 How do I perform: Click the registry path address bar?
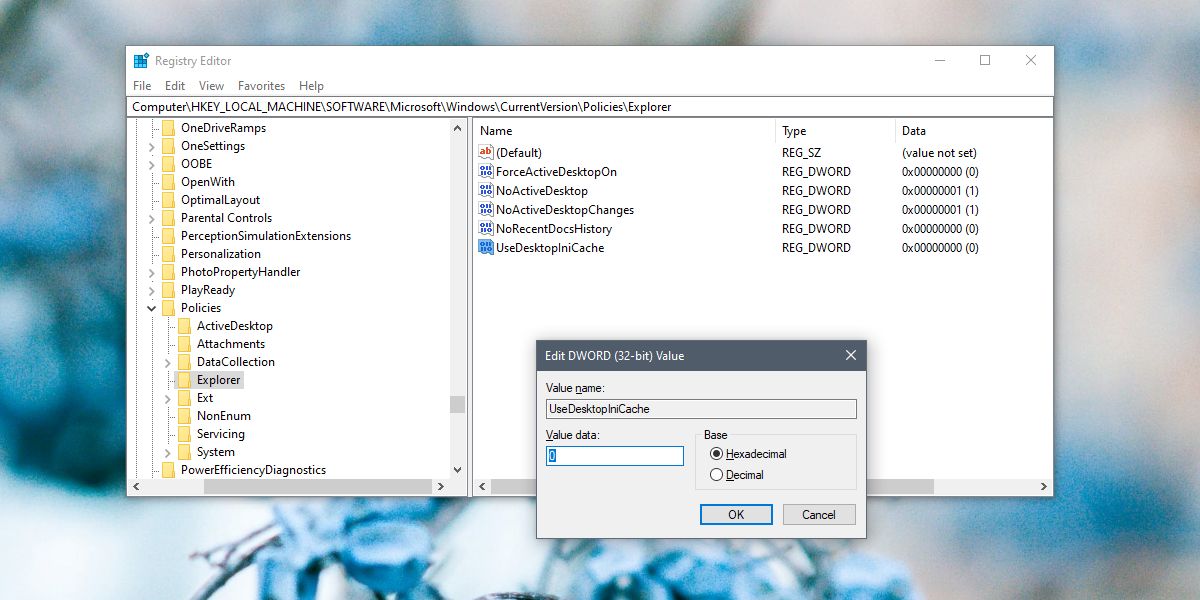pos(591,106)
